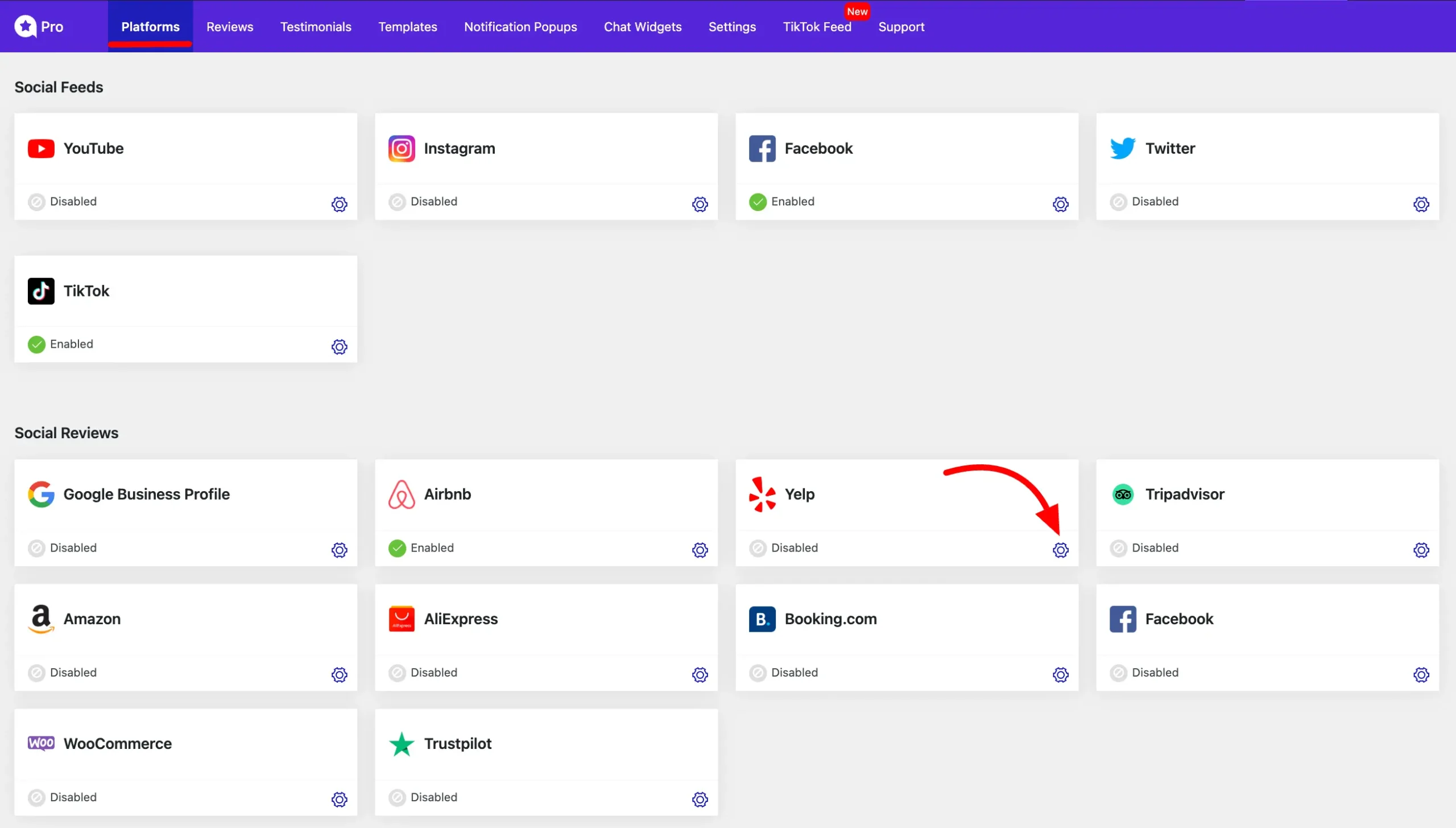Click the Amazon card's Disabled label
This screenshot has width=1456, height=828.
coord(73,672)
